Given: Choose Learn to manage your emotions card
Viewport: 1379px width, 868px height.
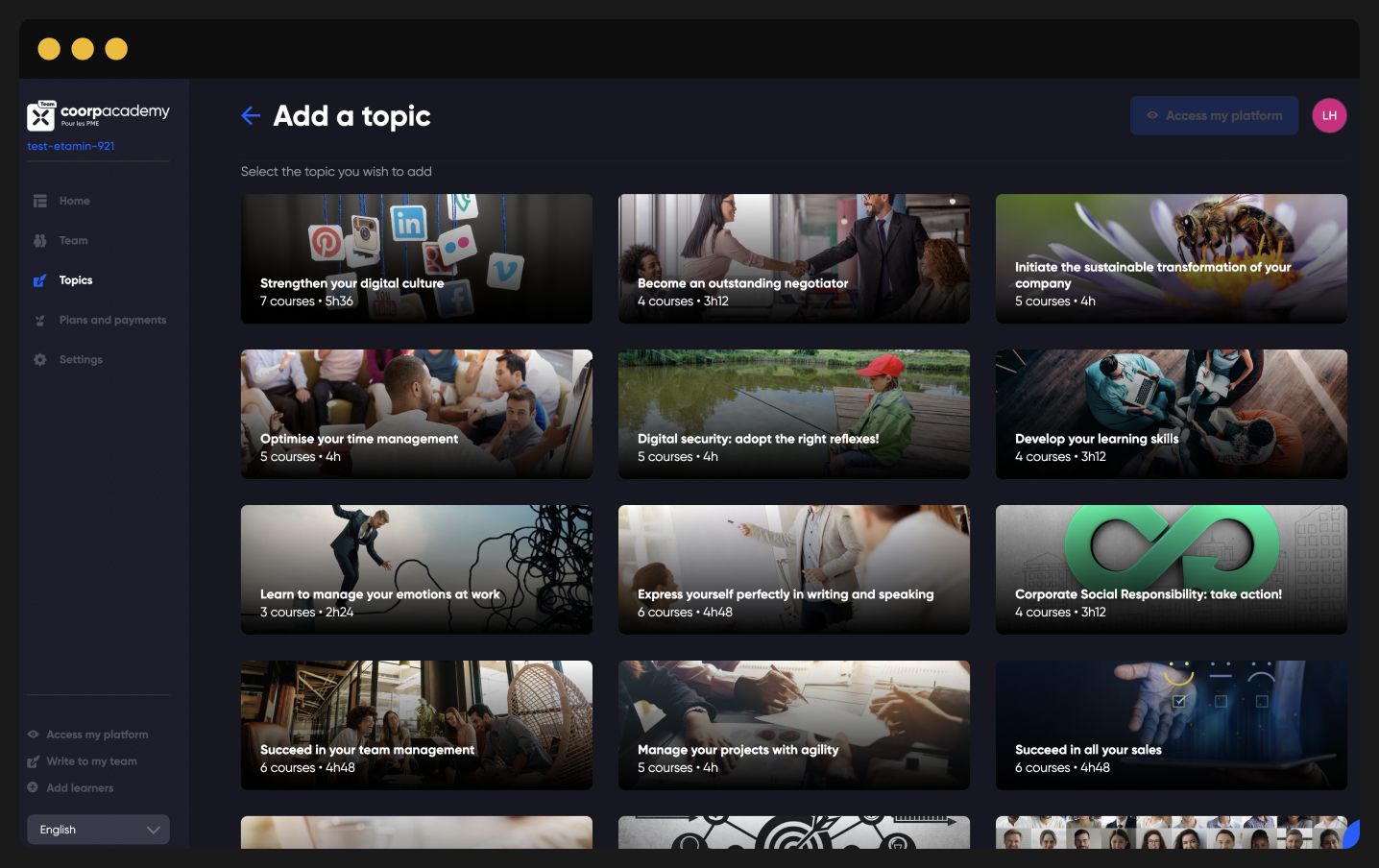Looking at the screenshot, I should click(x=416, y=569).
